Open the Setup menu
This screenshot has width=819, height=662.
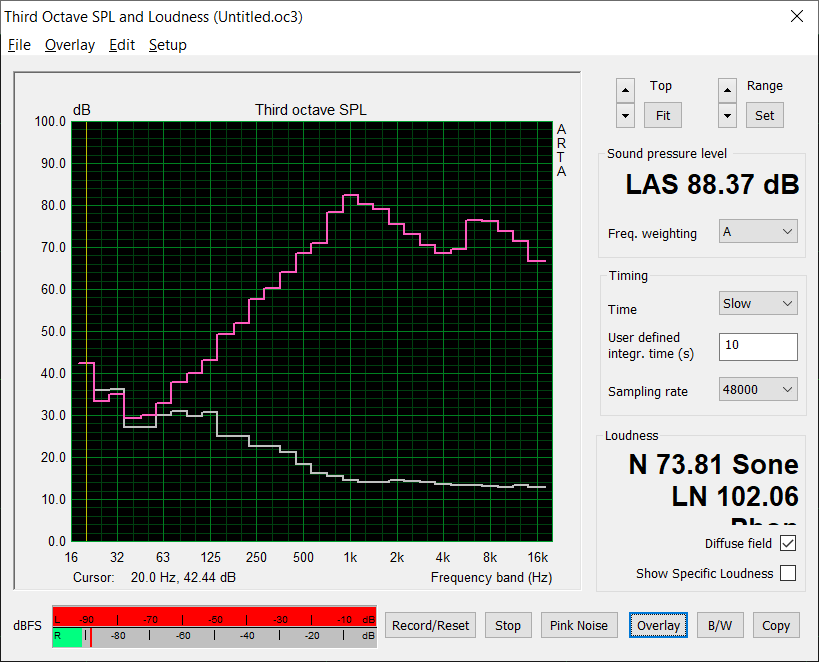click(x=167, y=45)
